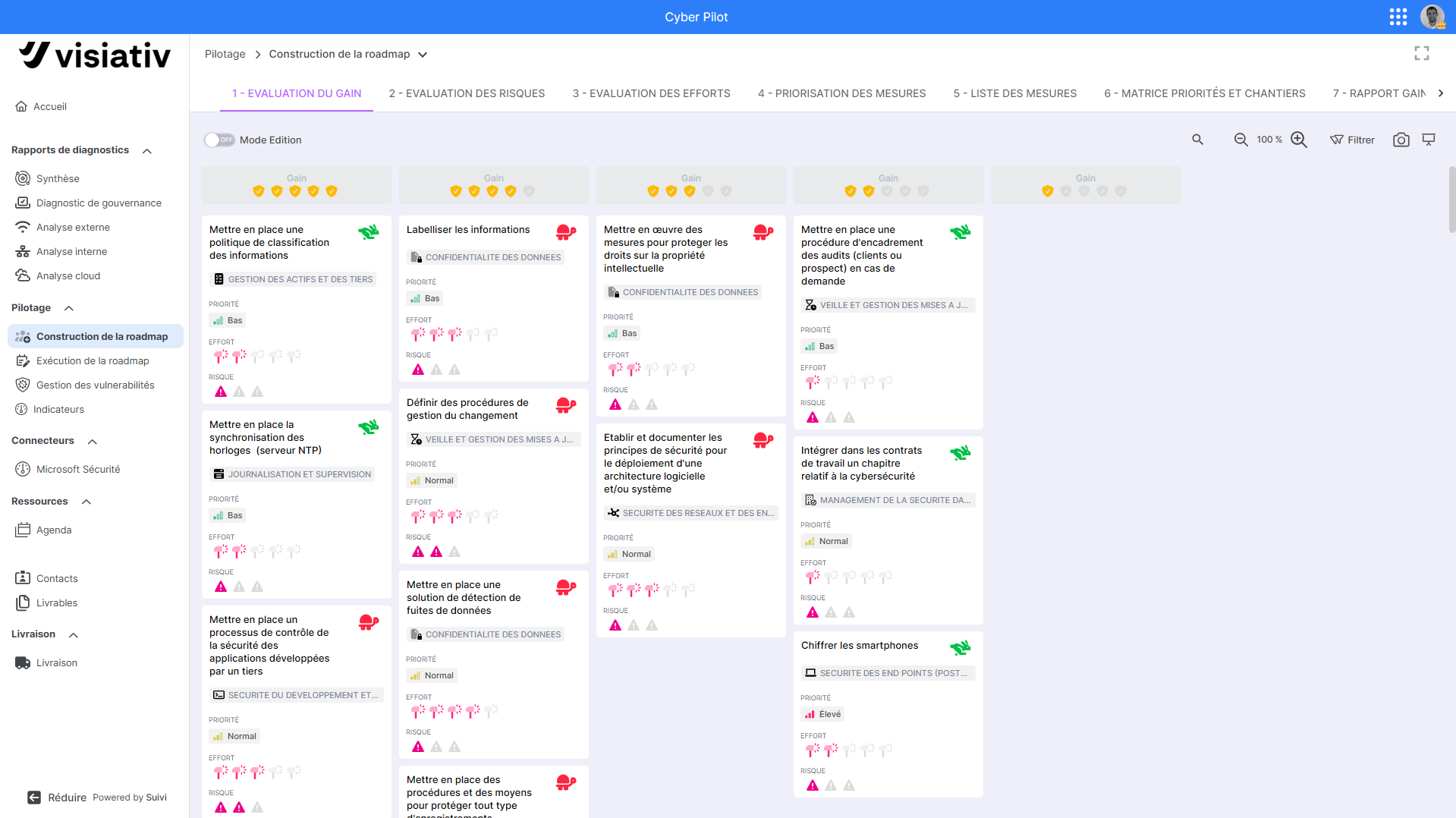Click tag JOURNALISATION ET SUPERVISION
This screenshot has height=818, width=1456.
[x=292, y=474]
